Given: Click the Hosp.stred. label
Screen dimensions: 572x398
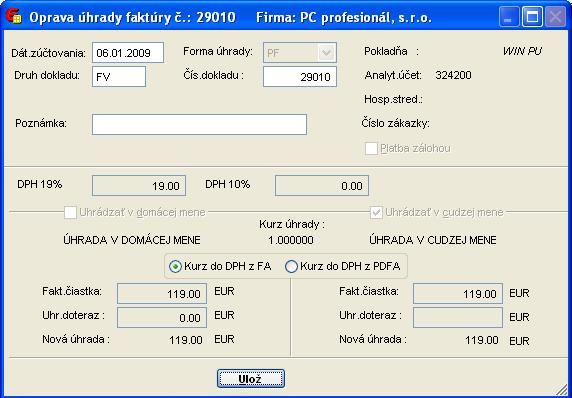Looking at the screenshot, I should (393, 99).
